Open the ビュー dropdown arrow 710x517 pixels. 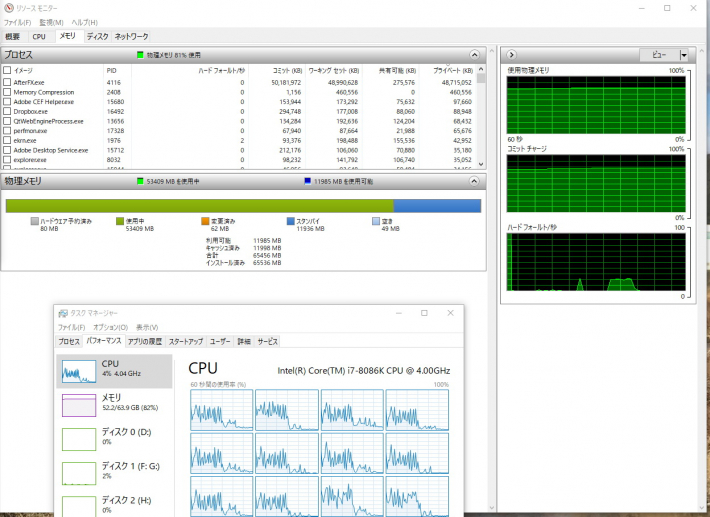click(x=684, y=55)
